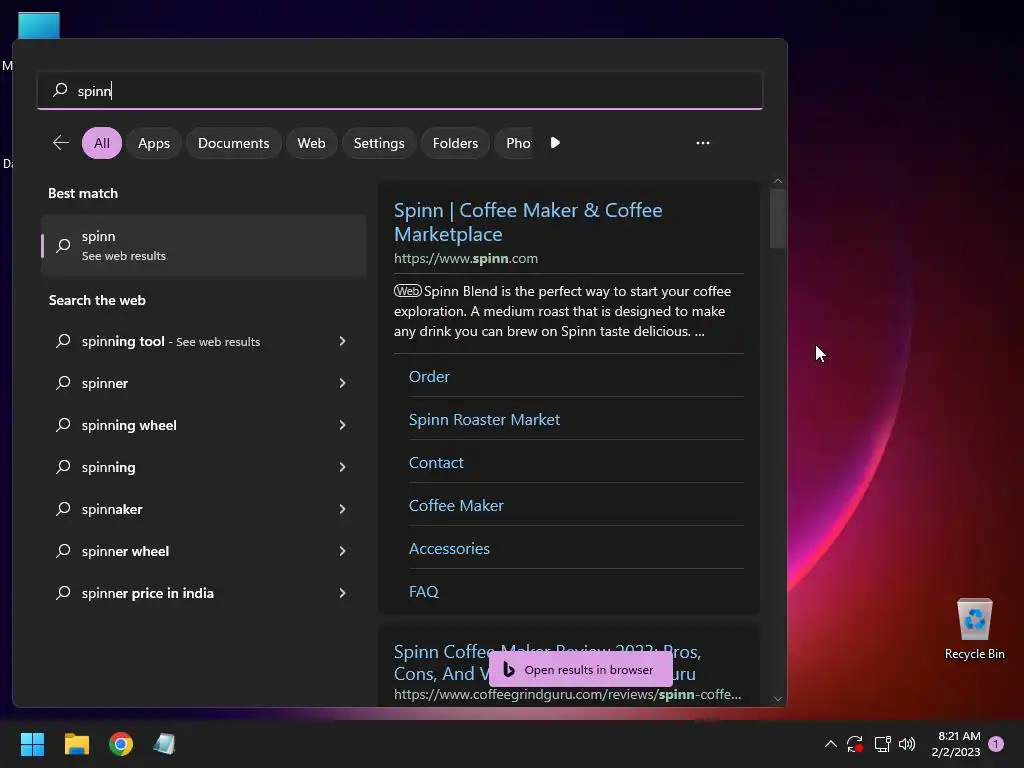Click the scrollbar up arrow
Screen dimensions: 1024x768
pos(777,181)
